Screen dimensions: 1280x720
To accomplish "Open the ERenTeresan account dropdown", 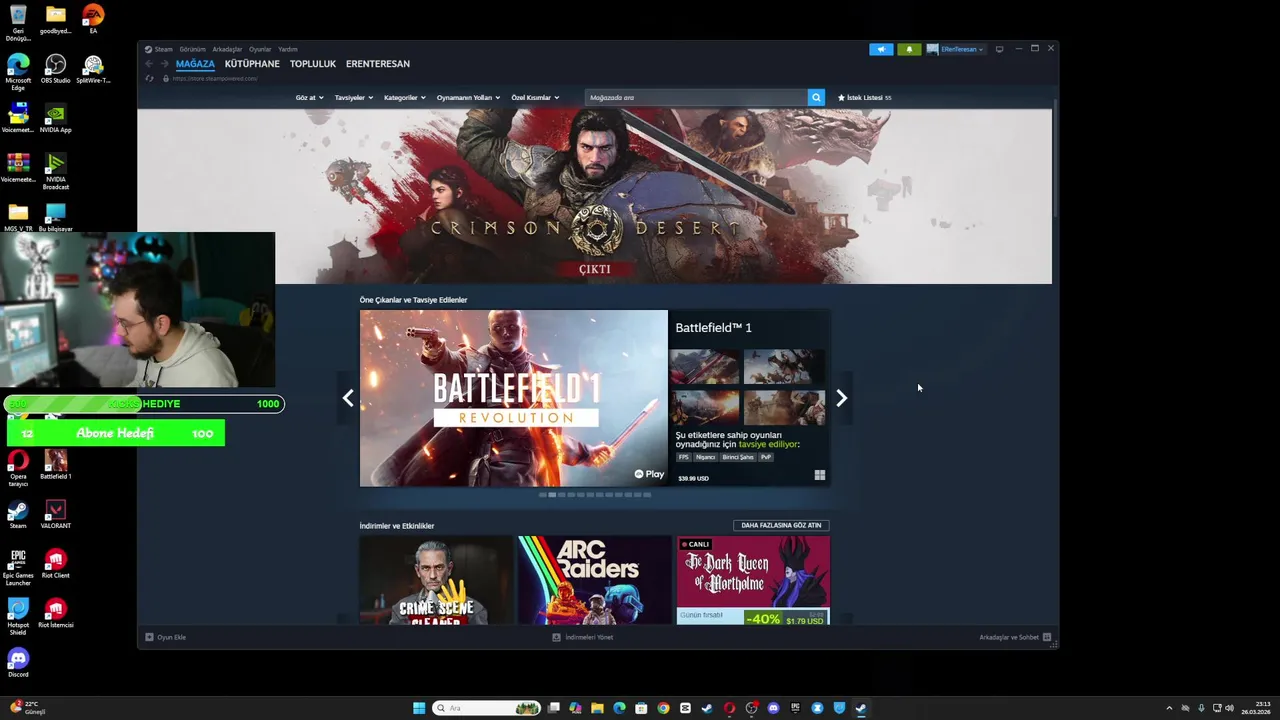I will 956,49.
